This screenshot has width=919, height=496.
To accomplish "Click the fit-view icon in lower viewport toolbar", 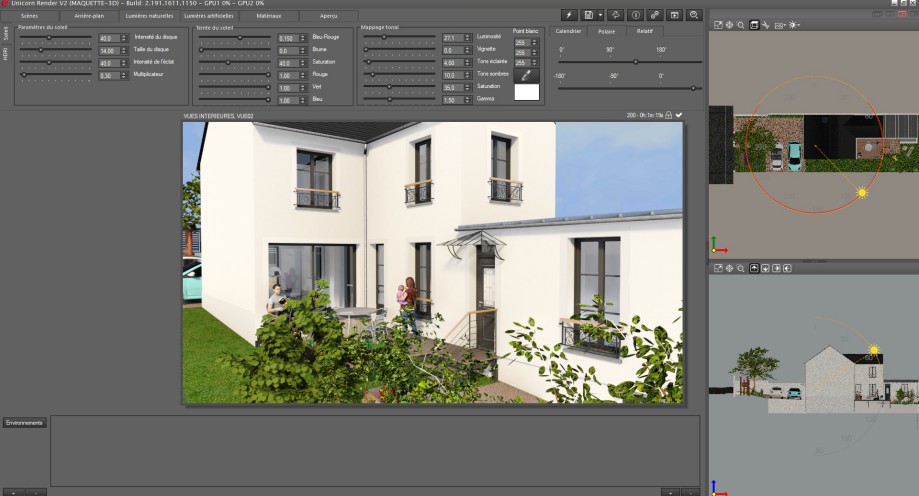I will (718, 268).
